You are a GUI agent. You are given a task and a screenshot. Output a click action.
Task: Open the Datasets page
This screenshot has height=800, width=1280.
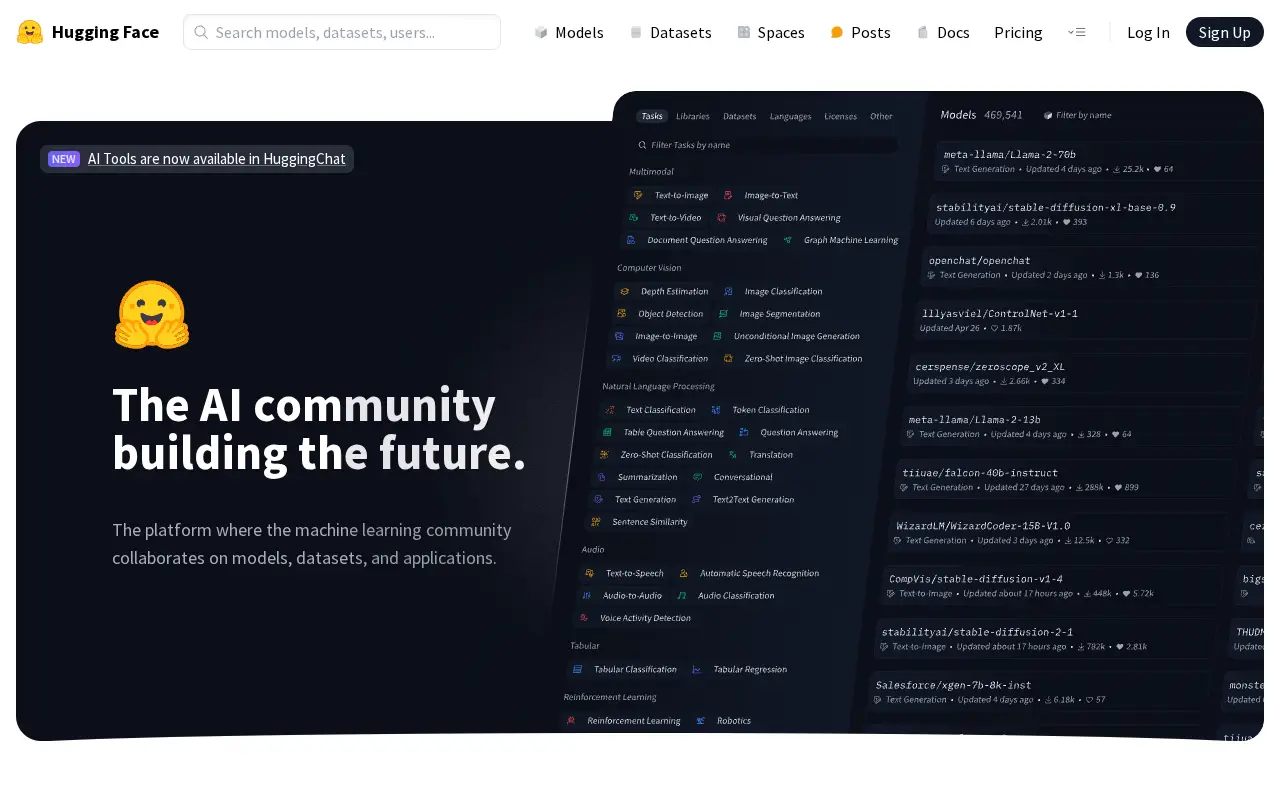[x=670, y=32]
